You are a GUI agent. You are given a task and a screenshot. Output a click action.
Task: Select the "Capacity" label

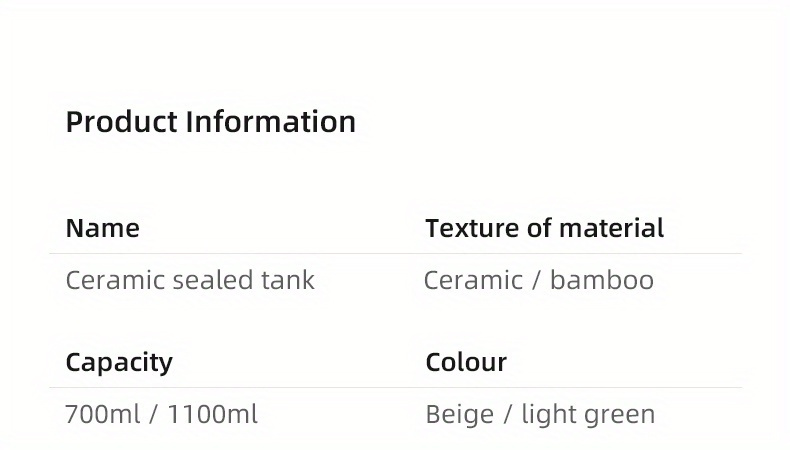coord(119,362)
